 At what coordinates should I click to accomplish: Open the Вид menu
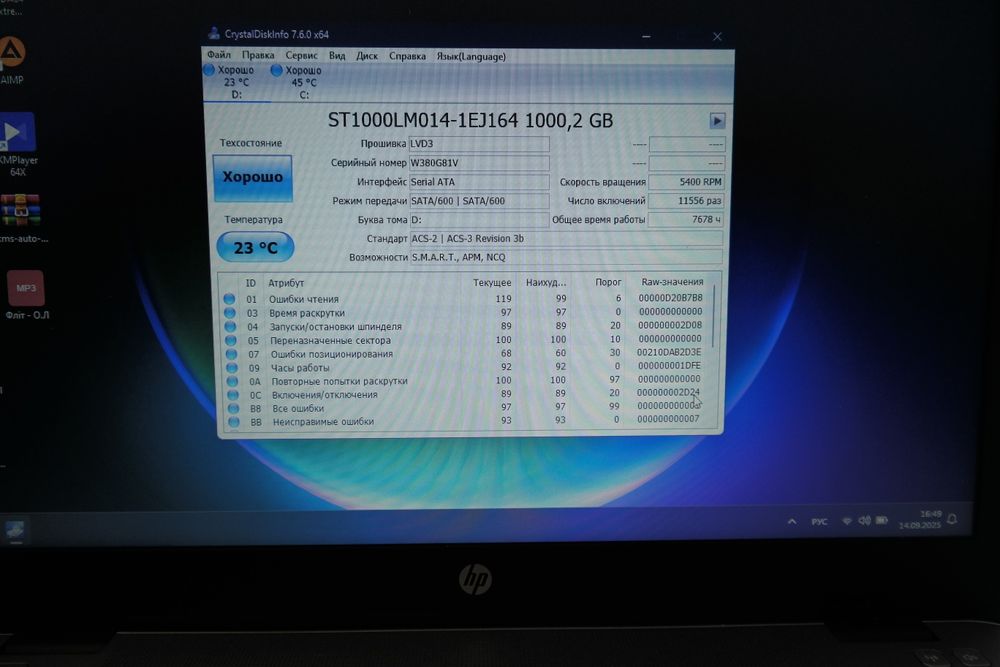337,56
